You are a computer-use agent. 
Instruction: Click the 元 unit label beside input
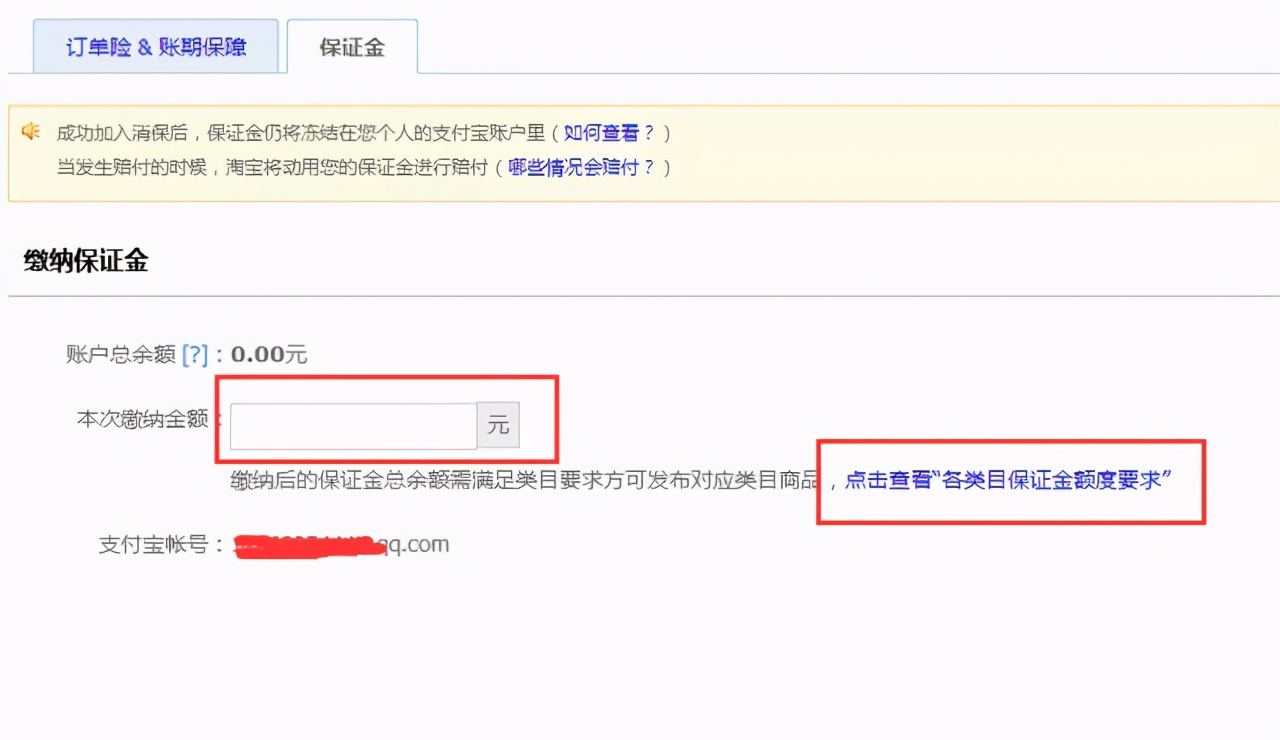[x=498, y=426]
